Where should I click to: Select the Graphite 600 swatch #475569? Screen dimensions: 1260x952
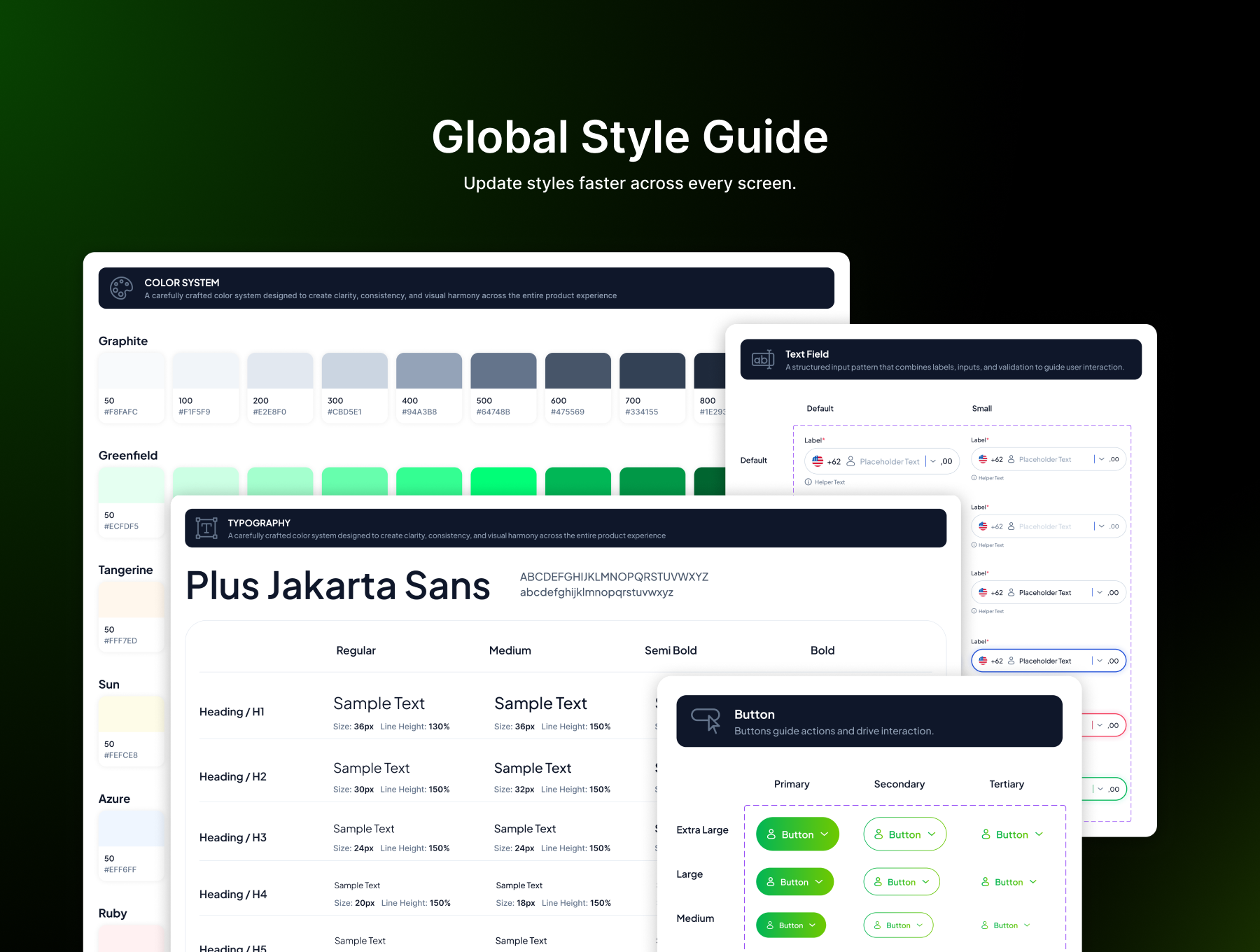578,388
